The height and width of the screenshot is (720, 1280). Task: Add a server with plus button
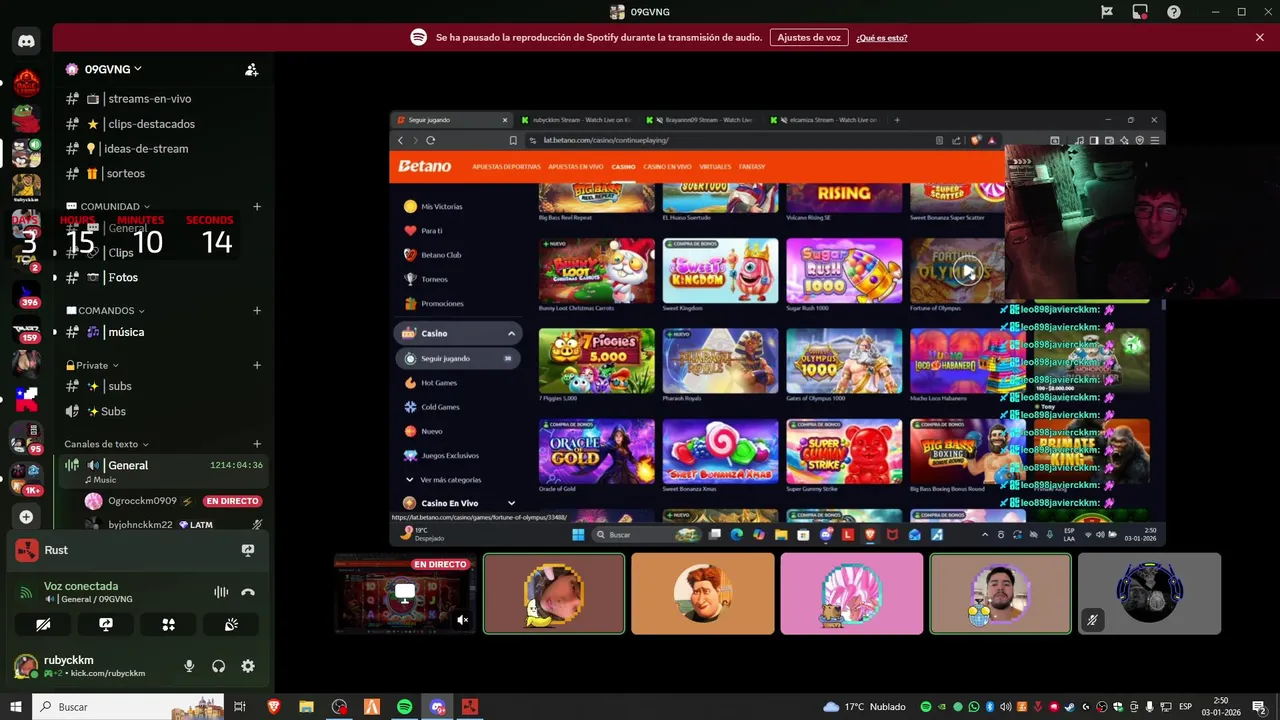26,517
